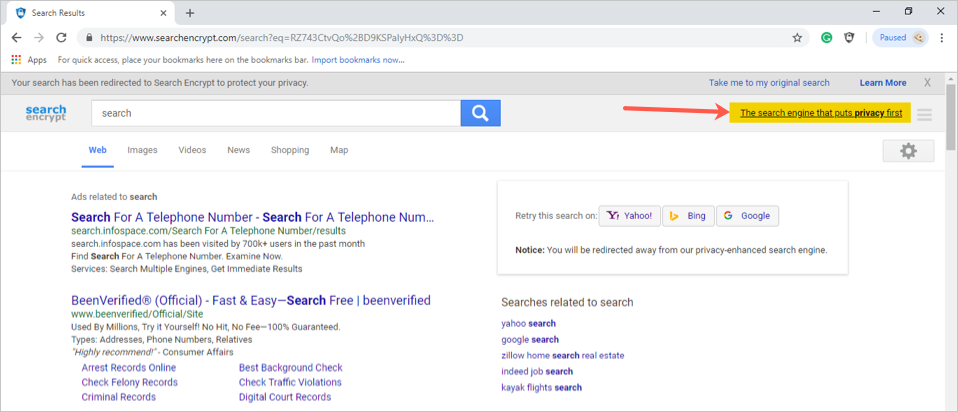Dismiss the redirect notice with X

(x=927, y=82)
